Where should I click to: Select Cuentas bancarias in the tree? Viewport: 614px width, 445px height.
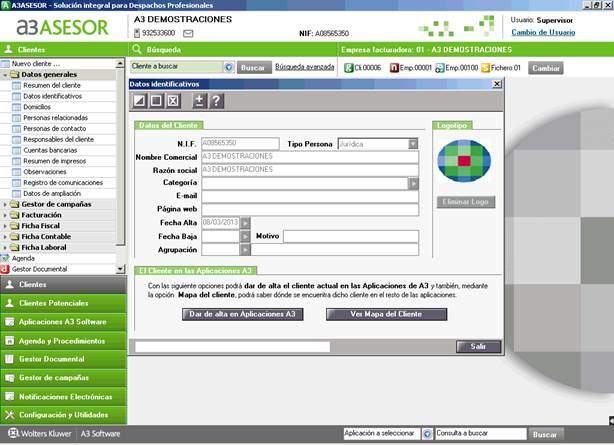[50, 150]
